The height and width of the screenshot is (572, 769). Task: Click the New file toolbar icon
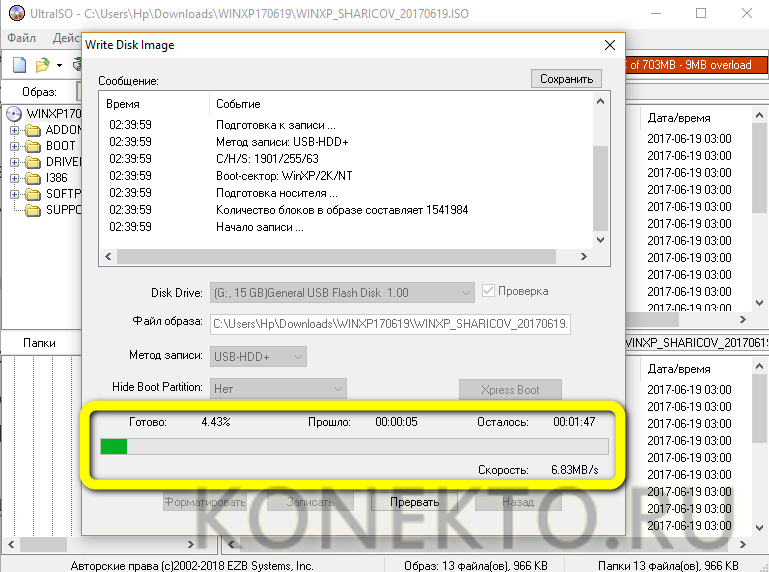coord(19,64)
